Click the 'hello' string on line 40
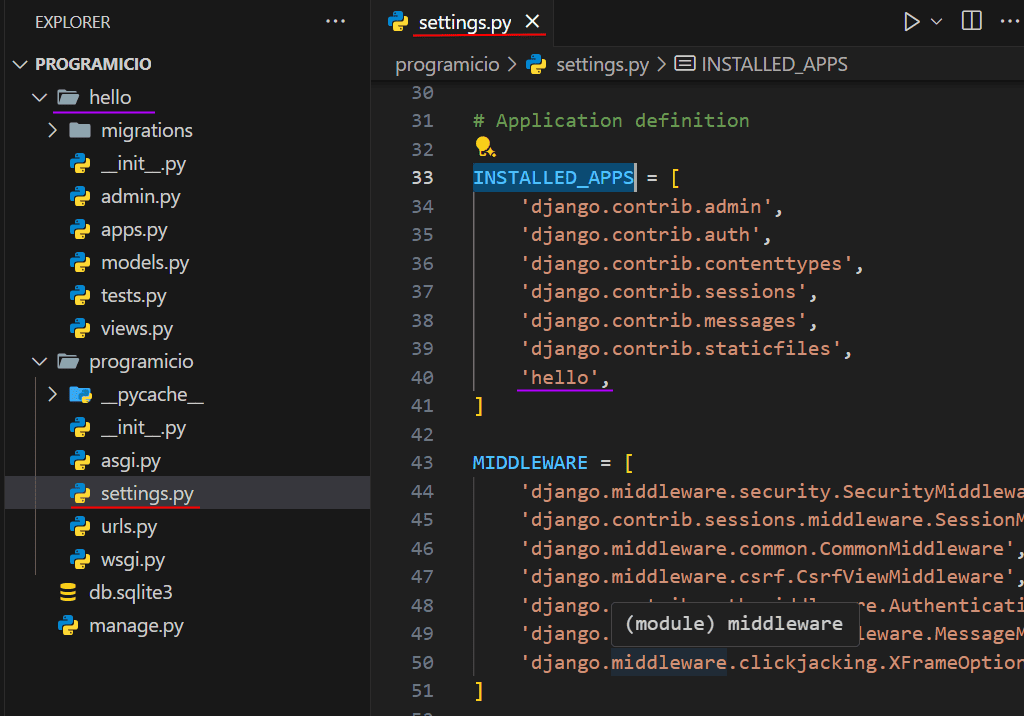1024x716 pixels. pos(560,378)
